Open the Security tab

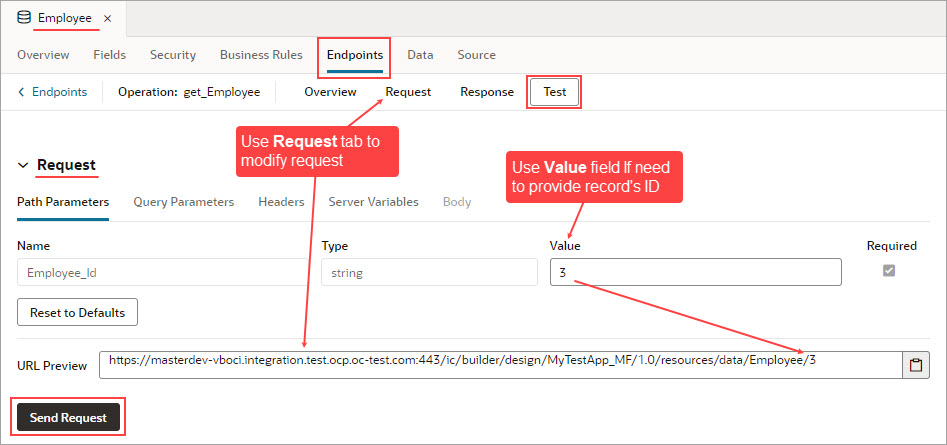(x=173, y=55)
